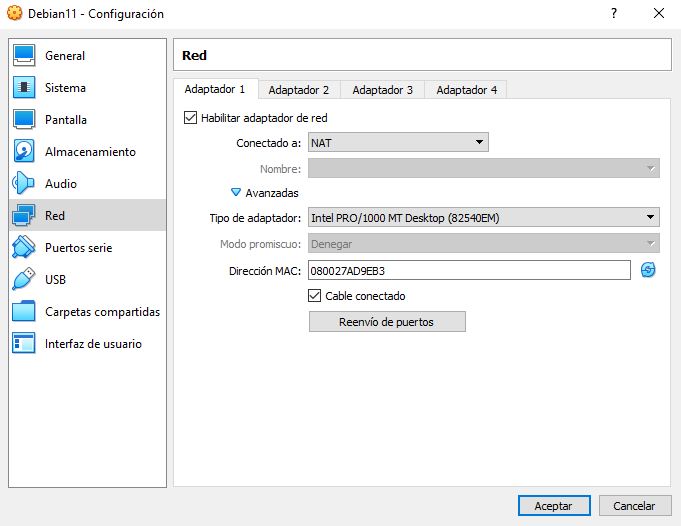This screenshot has height=526, width=681.
Task: Click the Carpetas compartidas folder icon
Action: click(x=24, y=311)
